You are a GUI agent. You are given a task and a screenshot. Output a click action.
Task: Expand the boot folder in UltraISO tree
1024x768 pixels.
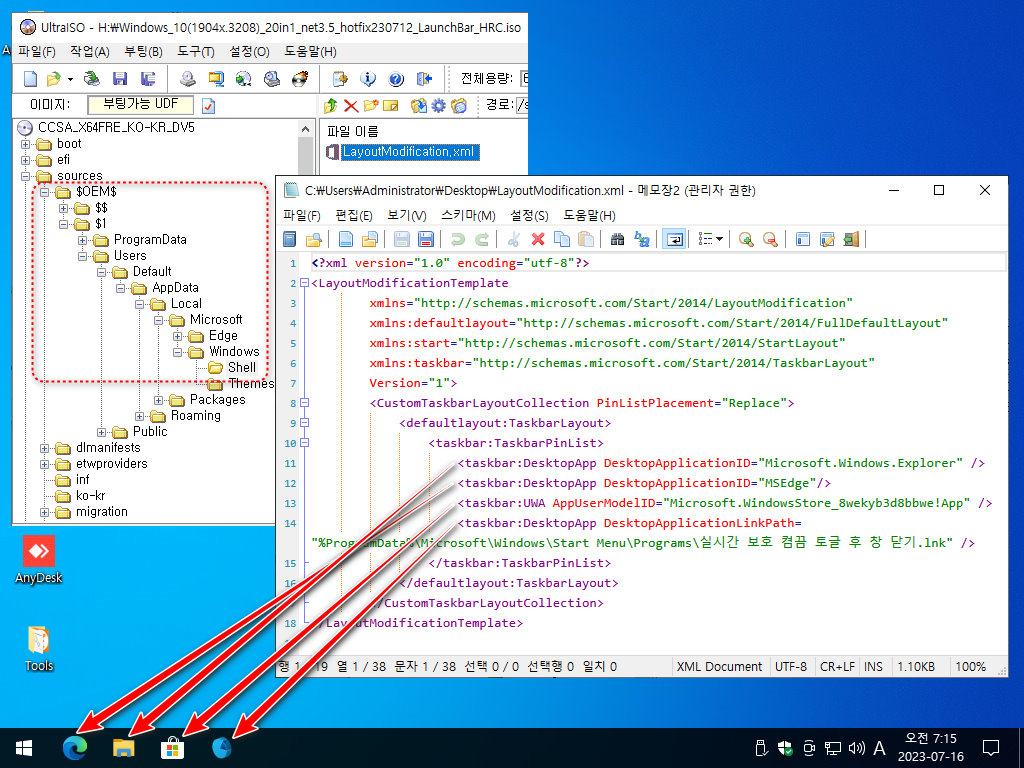[x=25, y=144]
